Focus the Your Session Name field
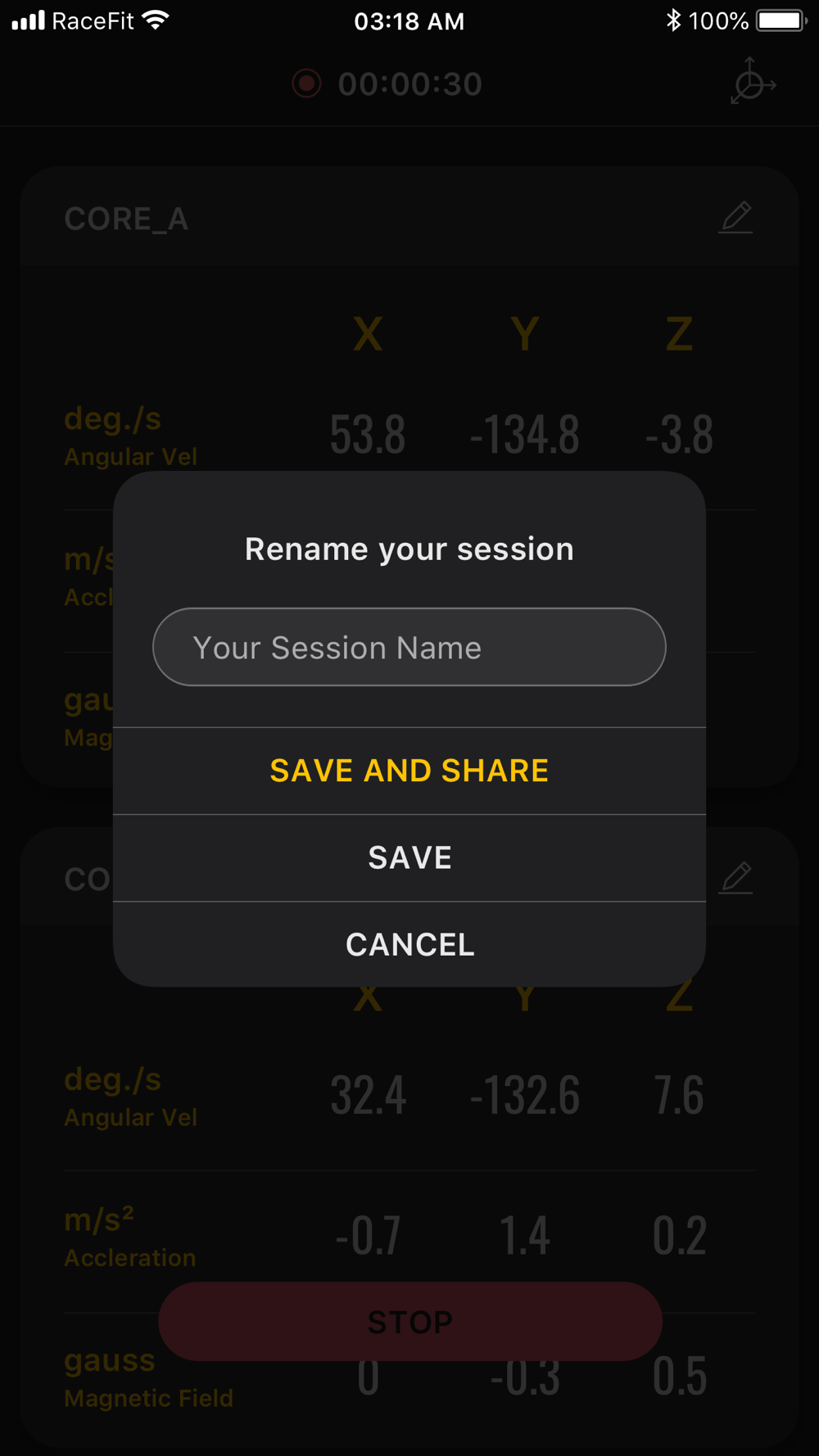Image resolution: width=819 pixels, height=1456 pixels. pos(409,647)
